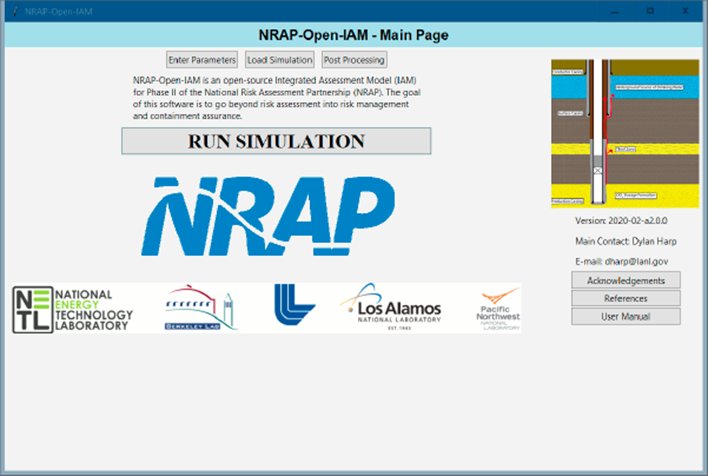Screen dimensions: 708x476
Task: Click the Los Alamos National Laboratory logo
Action: click(391, 307)
